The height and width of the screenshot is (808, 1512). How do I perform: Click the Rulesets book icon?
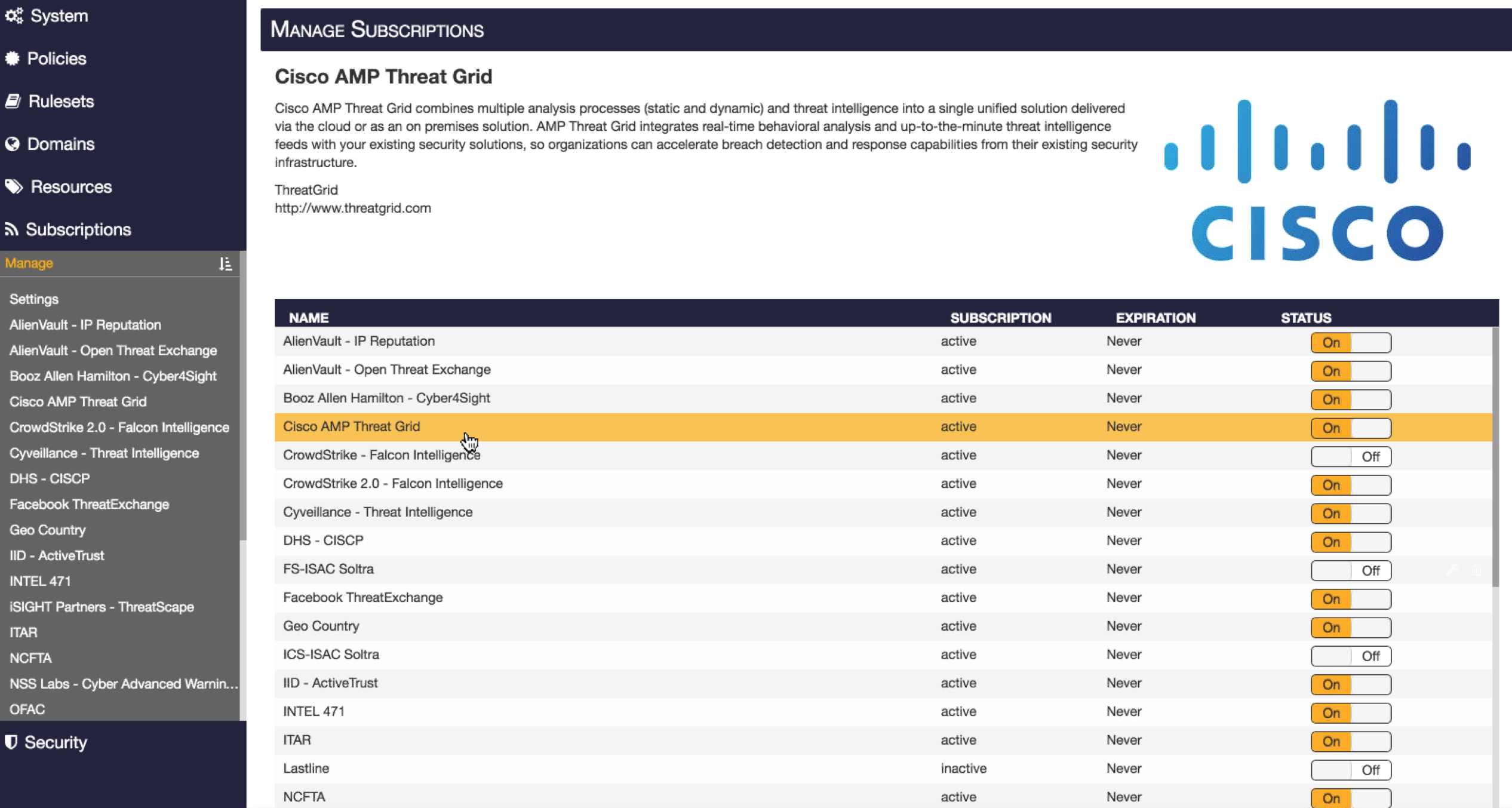click(x=13, y=101)
